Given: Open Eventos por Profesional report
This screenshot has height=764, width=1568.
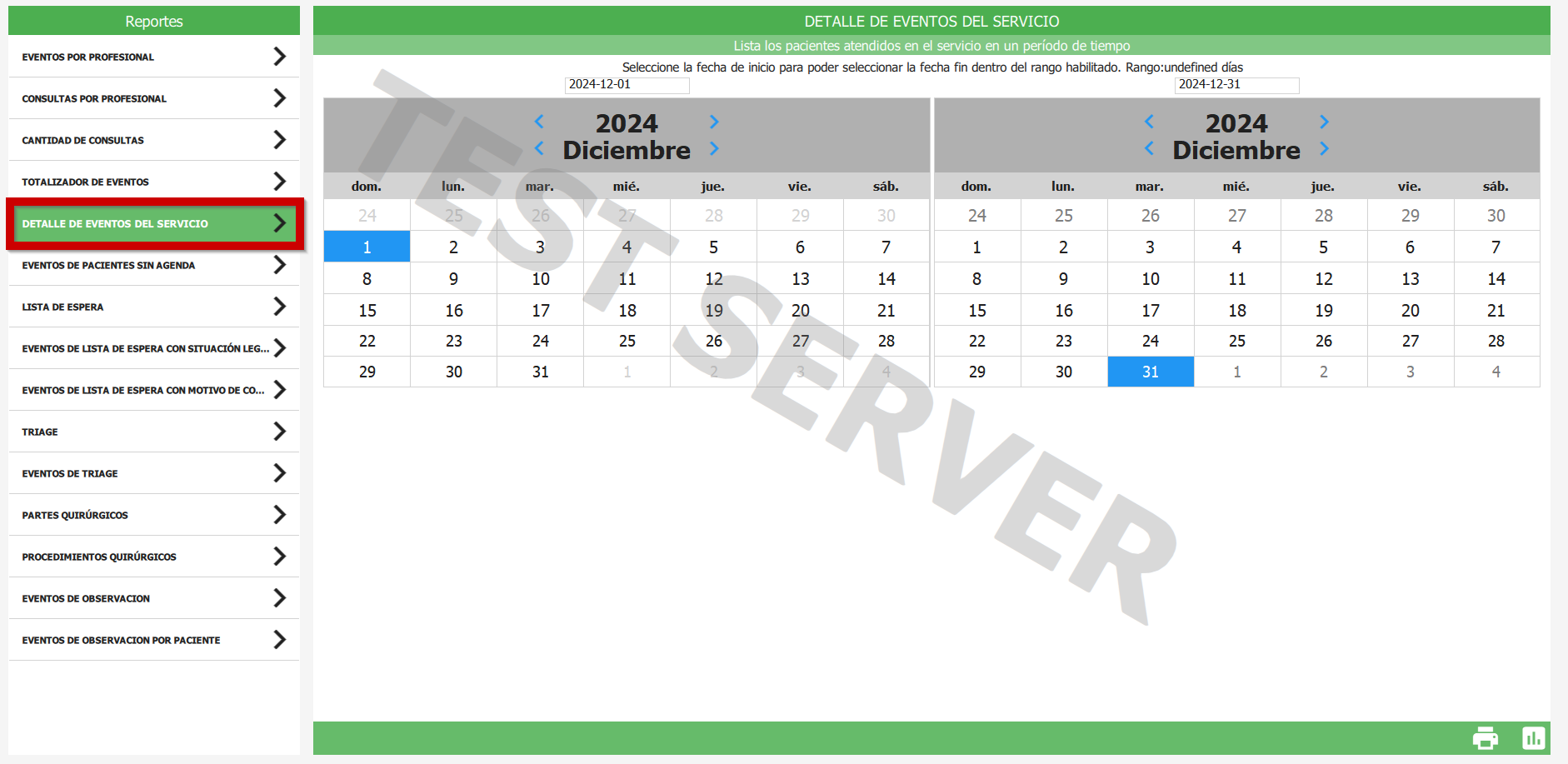Looking at the screenshot, I should [153, 57].
